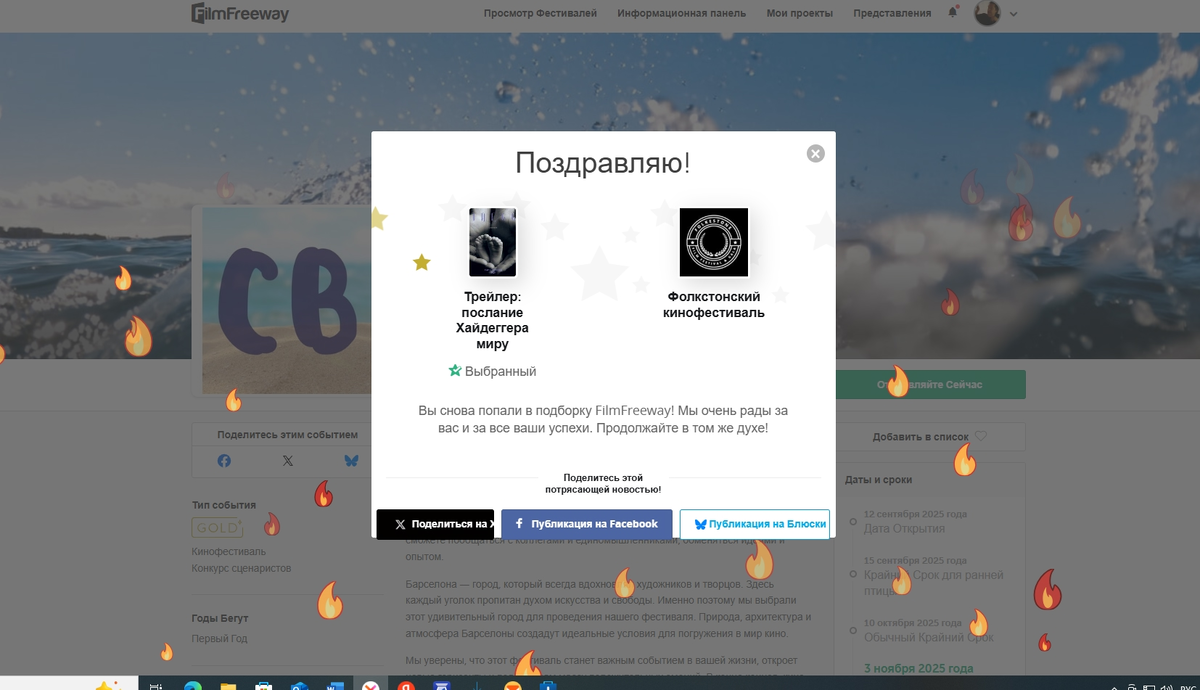This screenshot has height=690, width=1200.
Task: Click the Даты и сроки heading
Action: 877,479
